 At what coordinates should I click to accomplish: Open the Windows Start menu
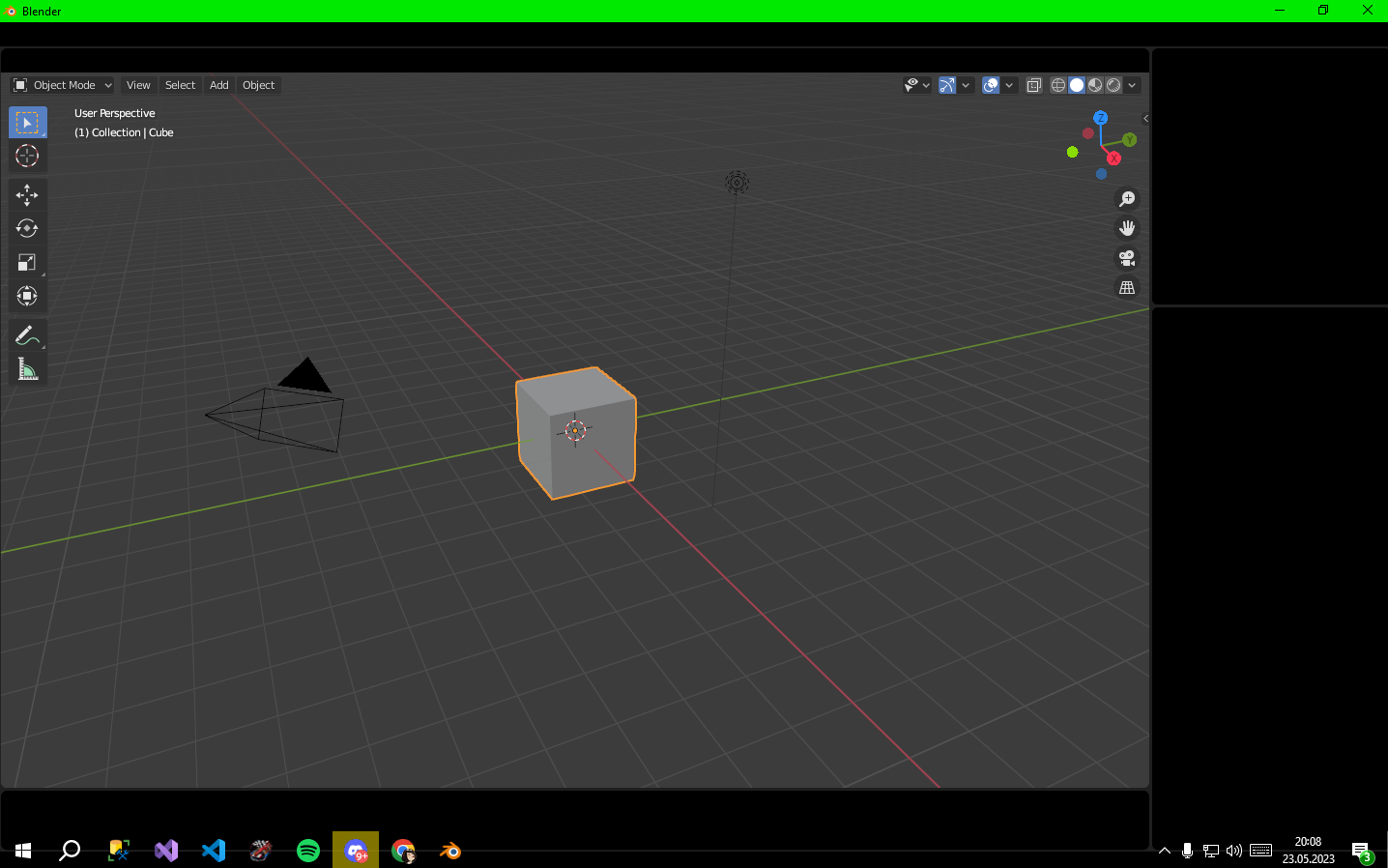point(23,851)
